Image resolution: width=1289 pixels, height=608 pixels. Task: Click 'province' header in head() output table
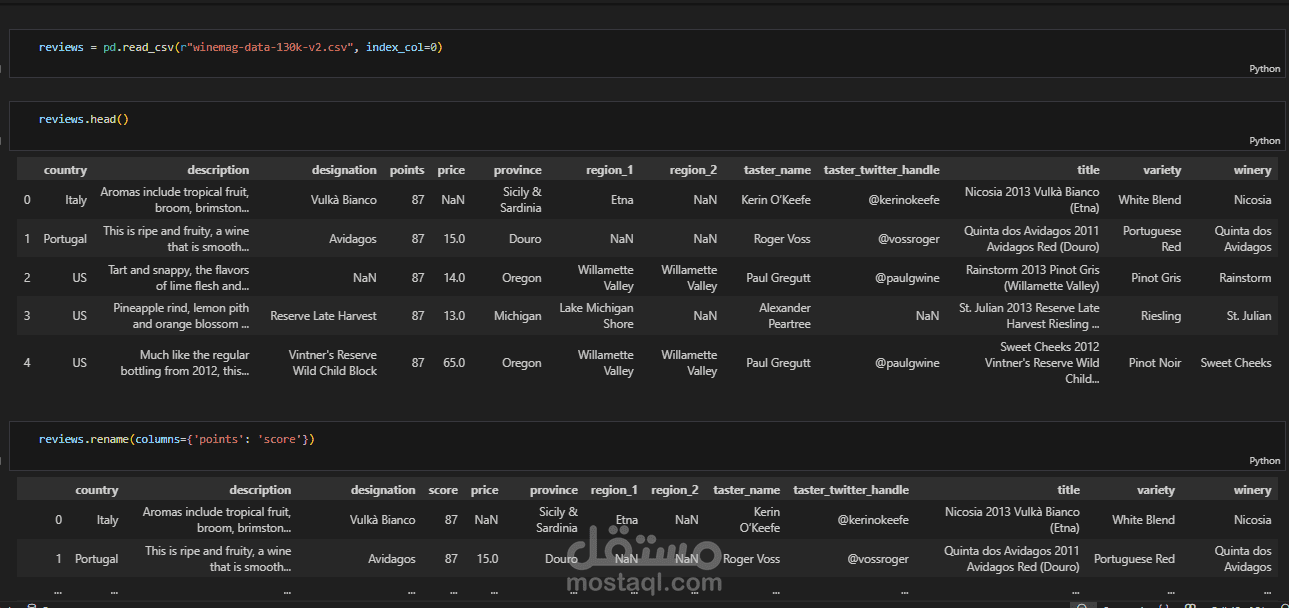tap(517, 170)
